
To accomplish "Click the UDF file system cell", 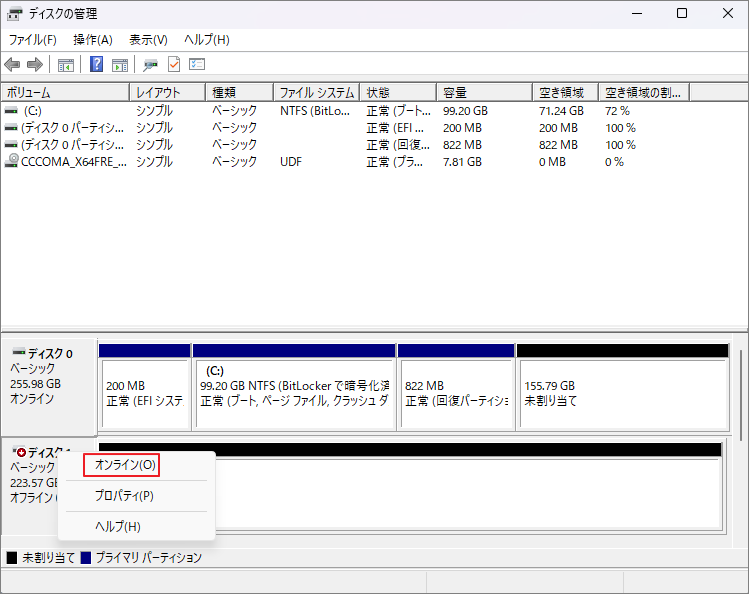I will 291,162.
